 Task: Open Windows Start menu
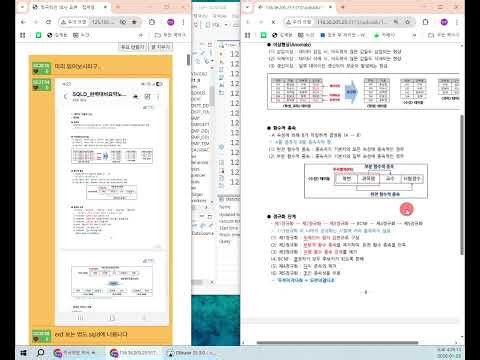coord(23,353)
